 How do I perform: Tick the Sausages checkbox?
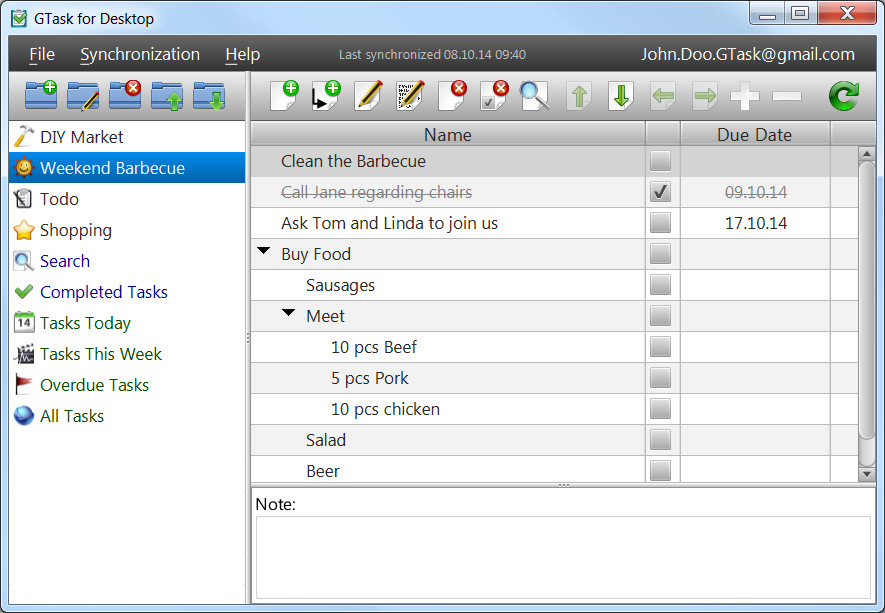[x=660, y=285]
